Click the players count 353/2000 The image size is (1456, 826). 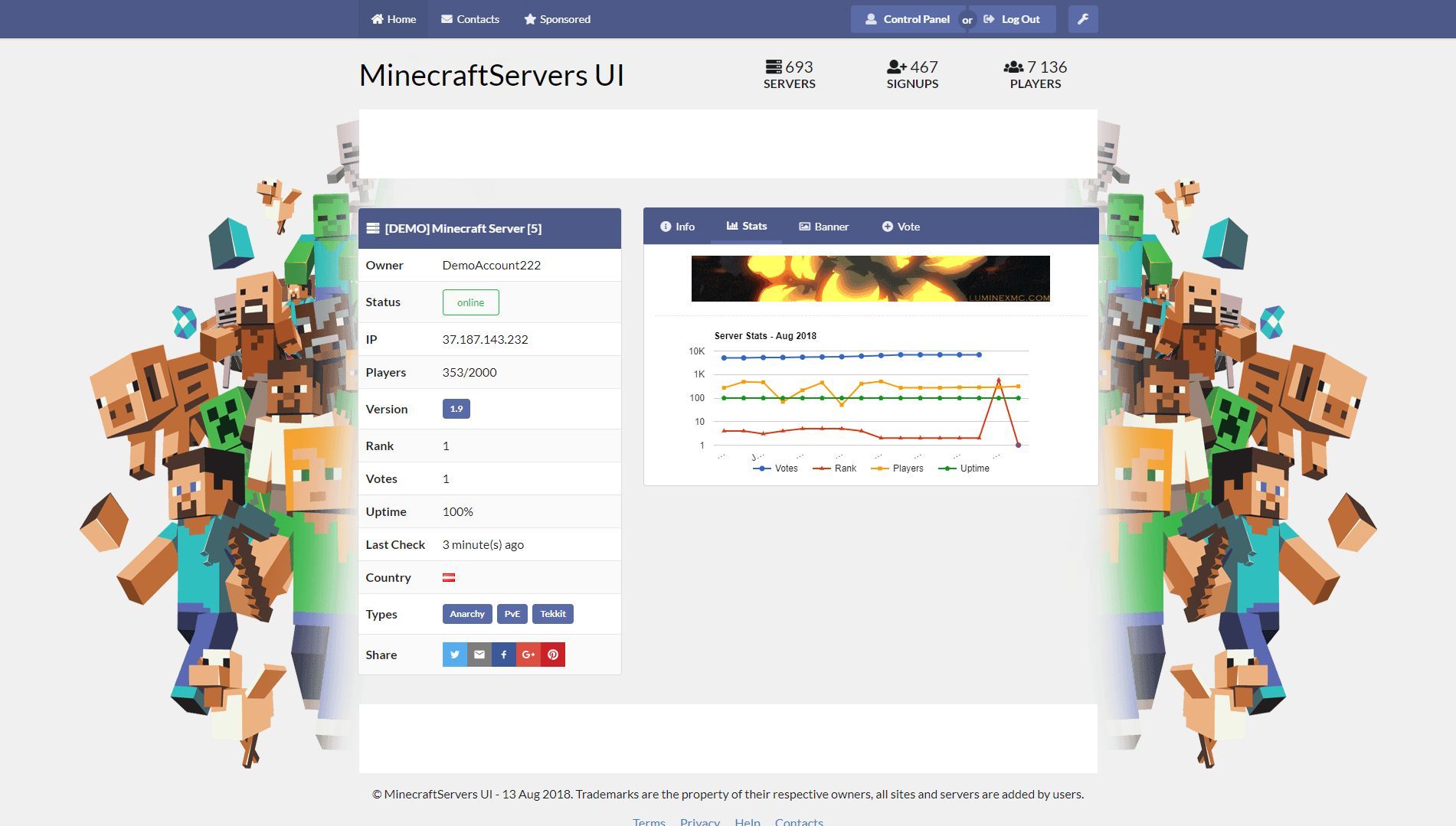coord(470,372)
